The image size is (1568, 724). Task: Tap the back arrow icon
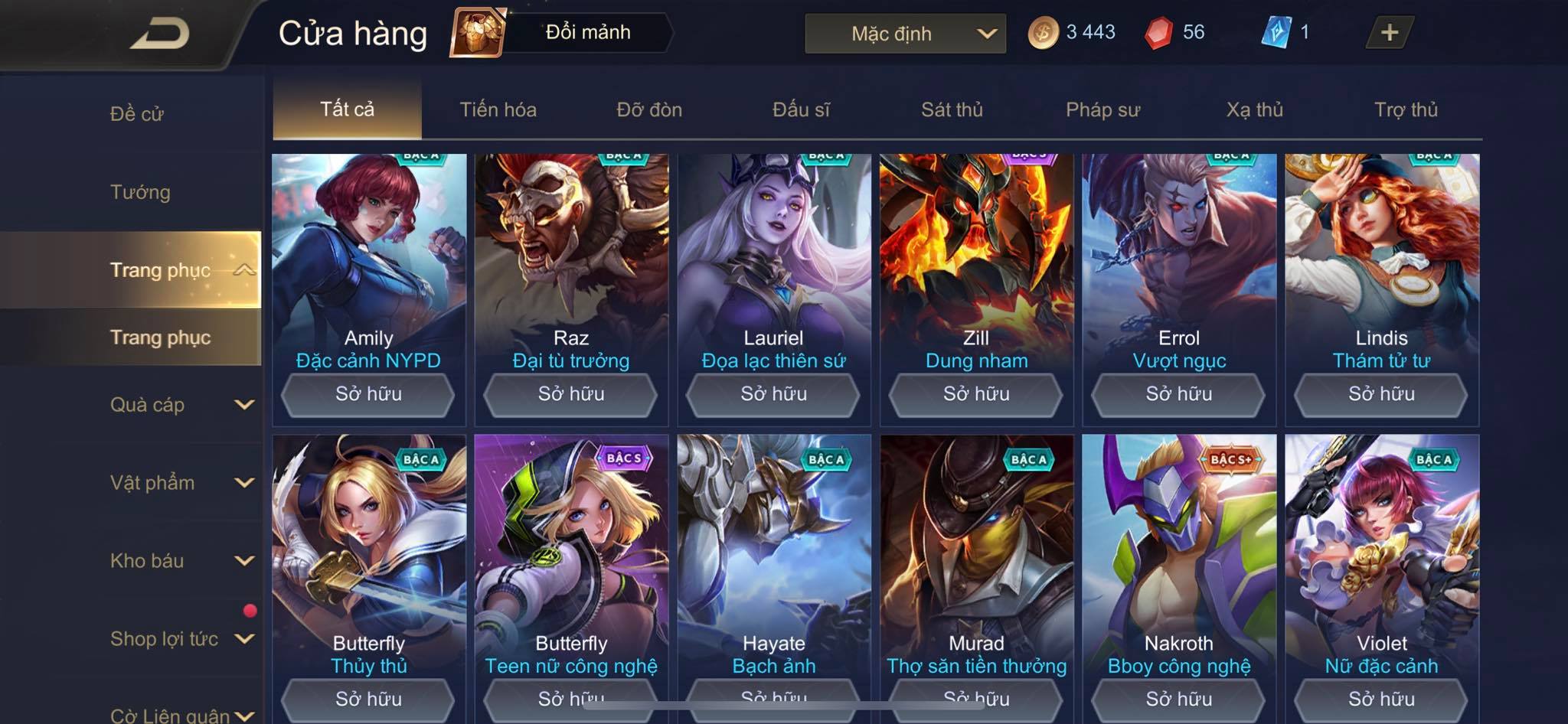160,34
